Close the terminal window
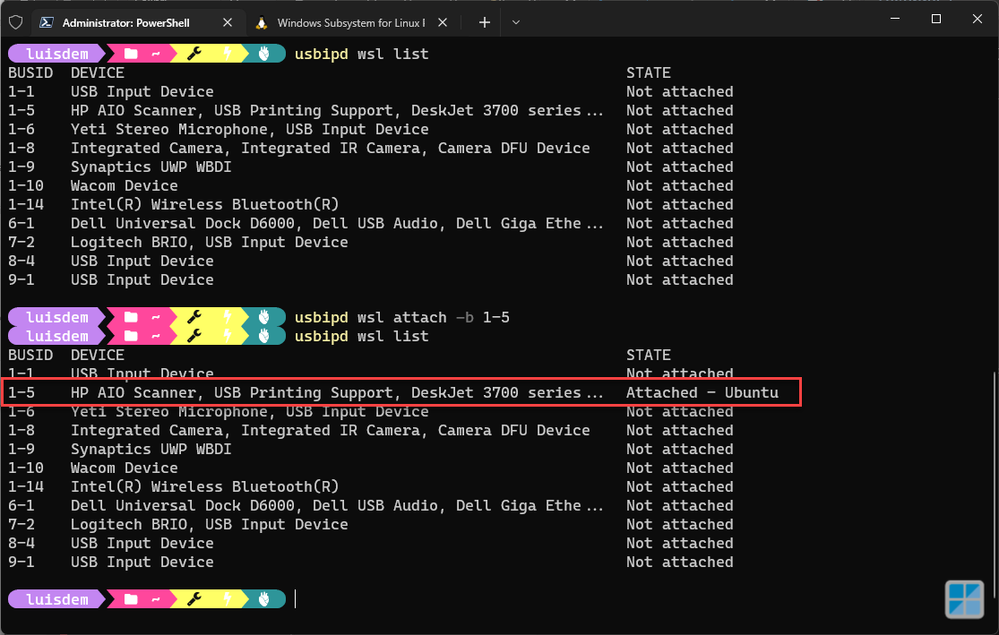Viewport: 999px width, 635px height. pyautogui.click(x=977, y=18)
